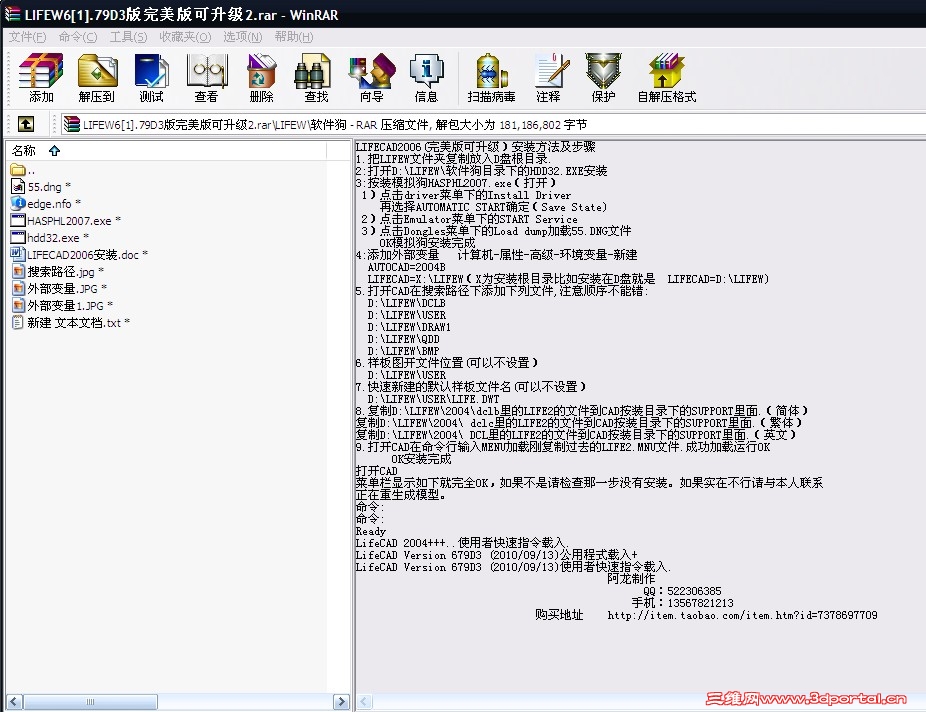This screenshot has width=926, height=712.
Task: Click the SFX (自解压格式) toolbar icon
Action: [667, 77]
